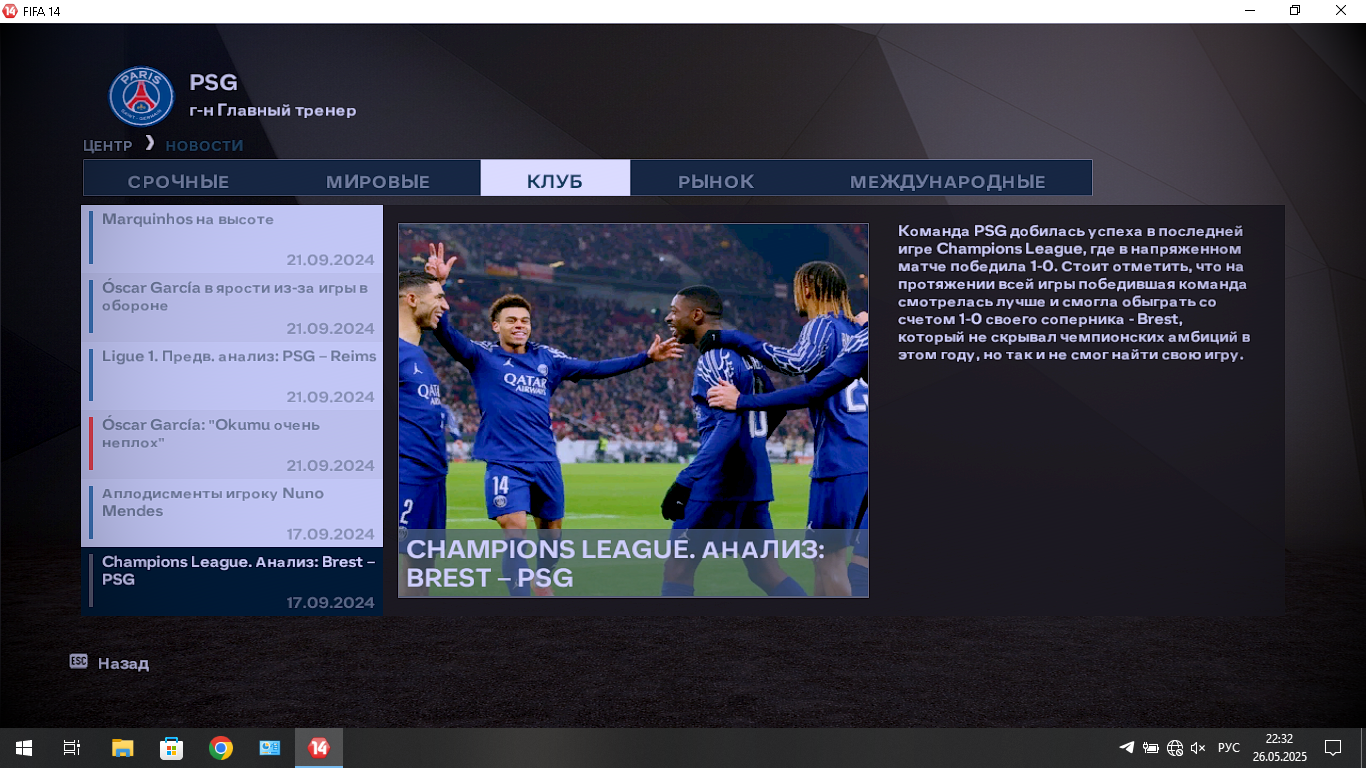Open 'Ligue 1. Предв. анализ: PSG – Reims'

[x=232, y=376]
